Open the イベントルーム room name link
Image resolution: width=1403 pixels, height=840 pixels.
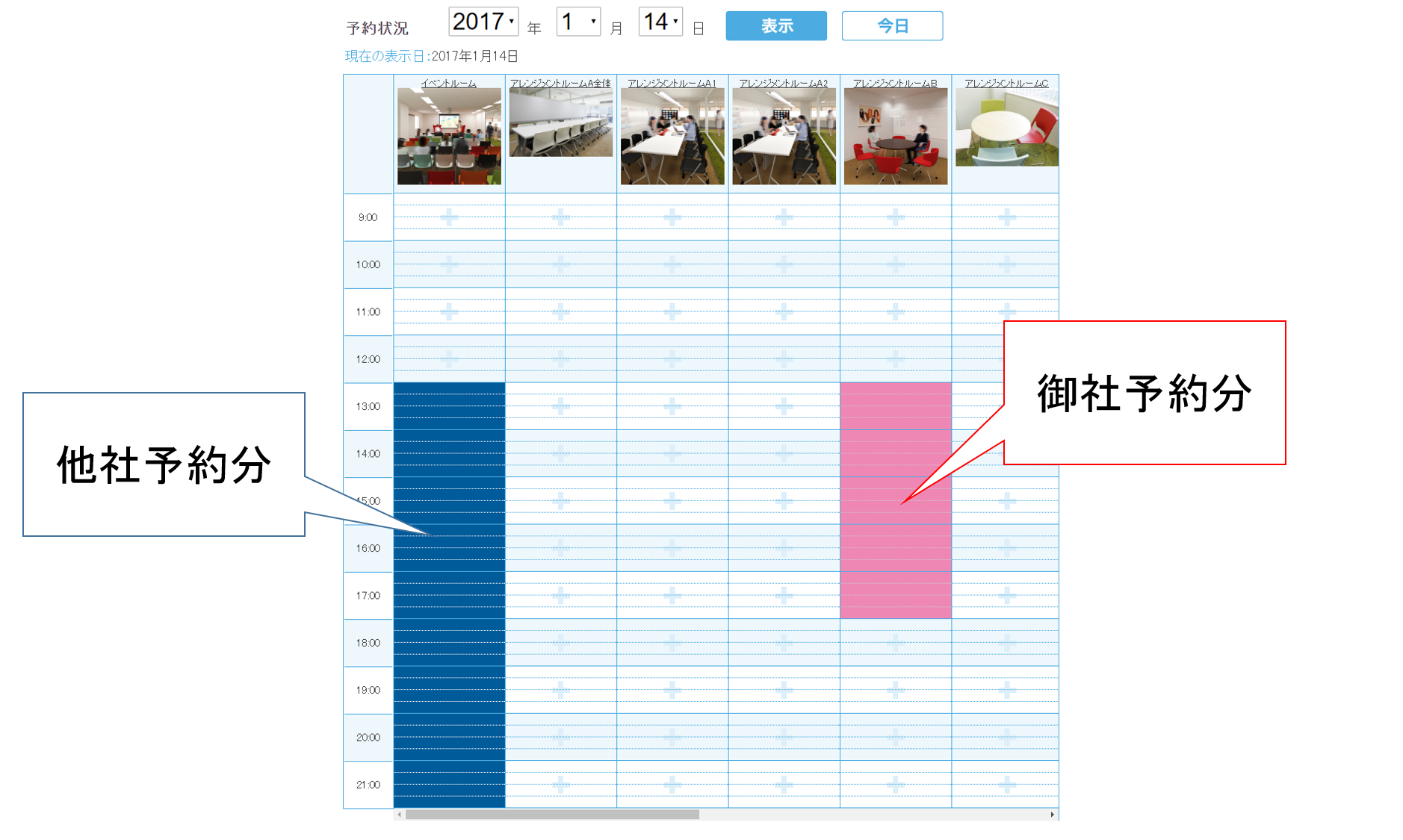[x=448, y=83]
